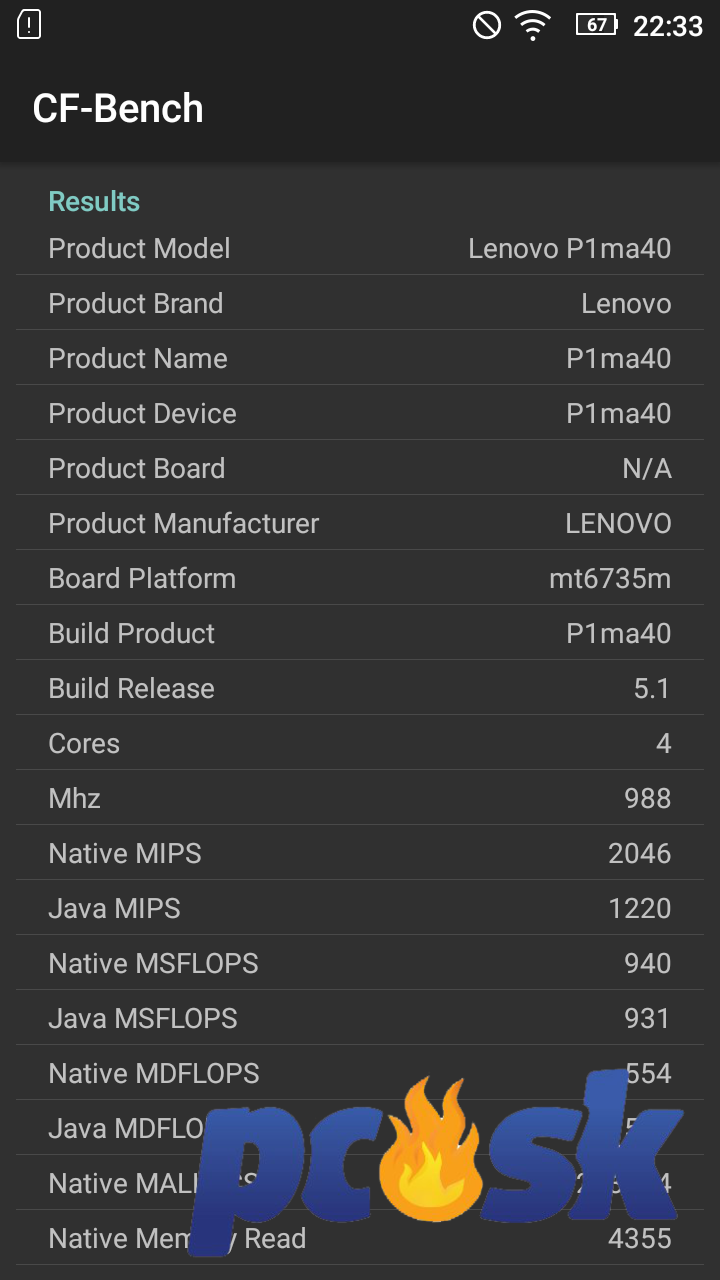Tap the Java MIPS 1220 result
This screenshot has width=720, height=1280.
360,908
